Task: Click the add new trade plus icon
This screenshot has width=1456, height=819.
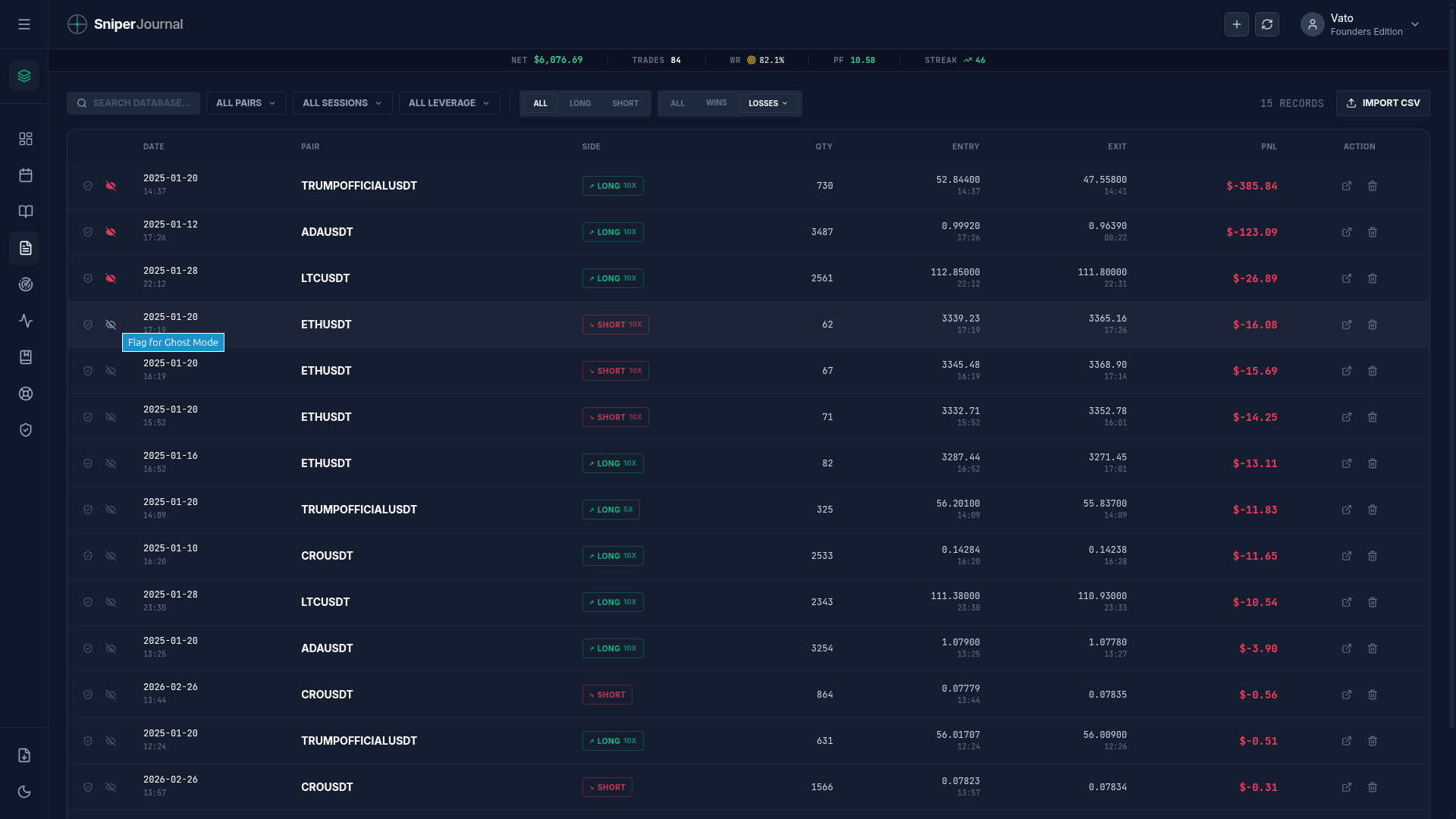Action: pyautogui.click(x=1237, y=24)
